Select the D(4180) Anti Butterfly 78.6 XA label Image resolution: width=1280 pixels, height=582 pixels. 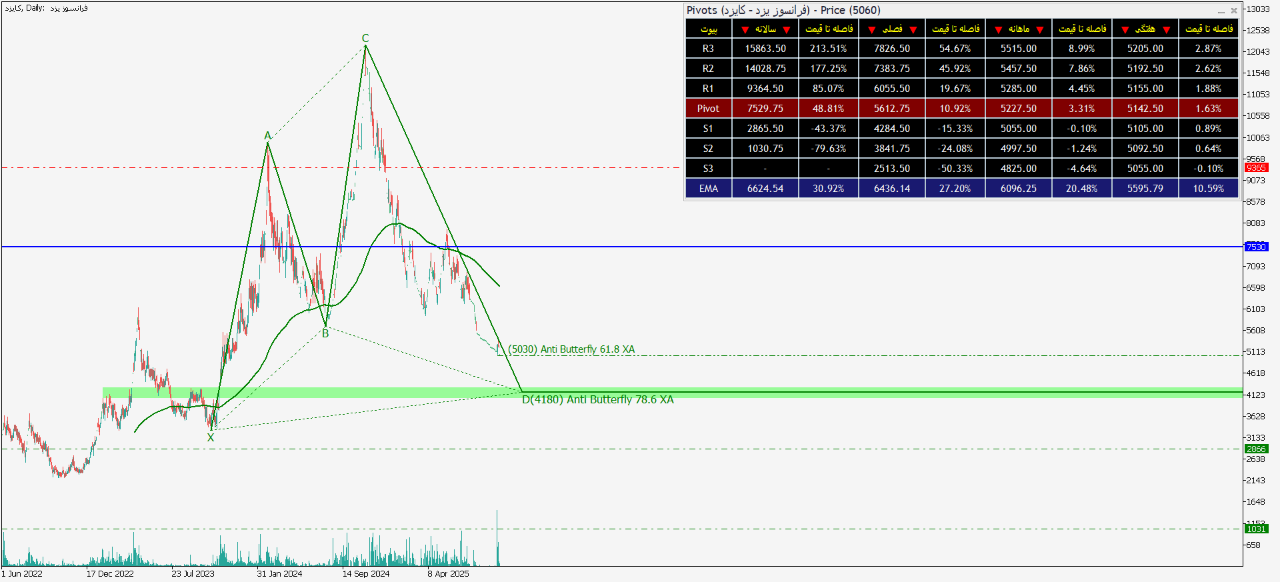(x=598, y=400)
